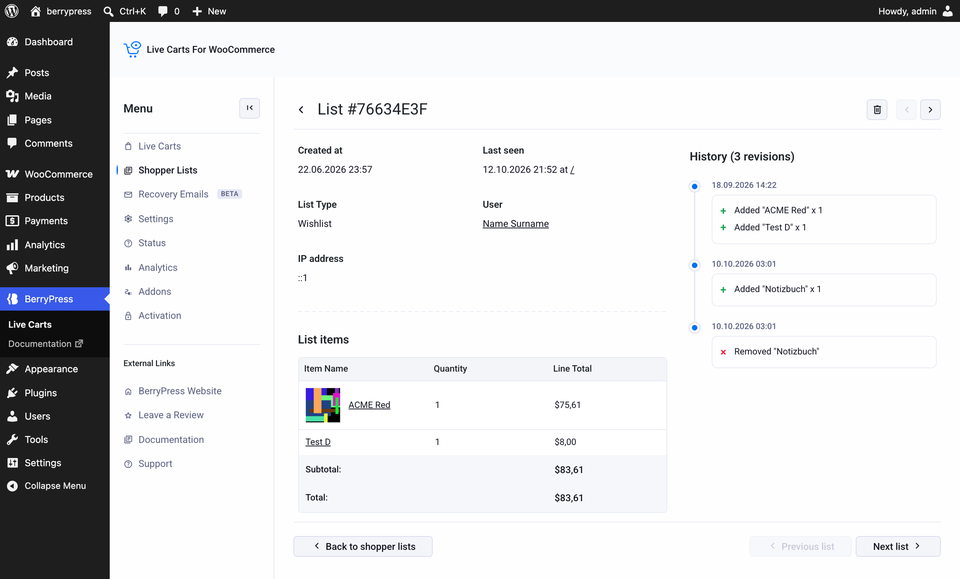
Task: Click disabled previous arrow at top
Action: [906, 110]
